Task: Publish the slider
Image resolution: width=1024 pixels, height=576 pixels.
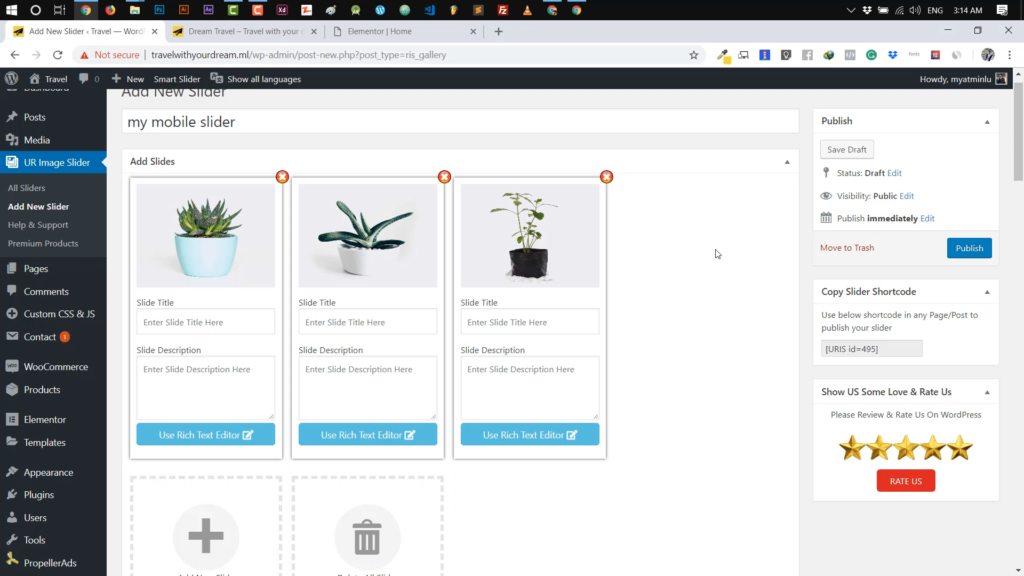Action: point(969,248)
